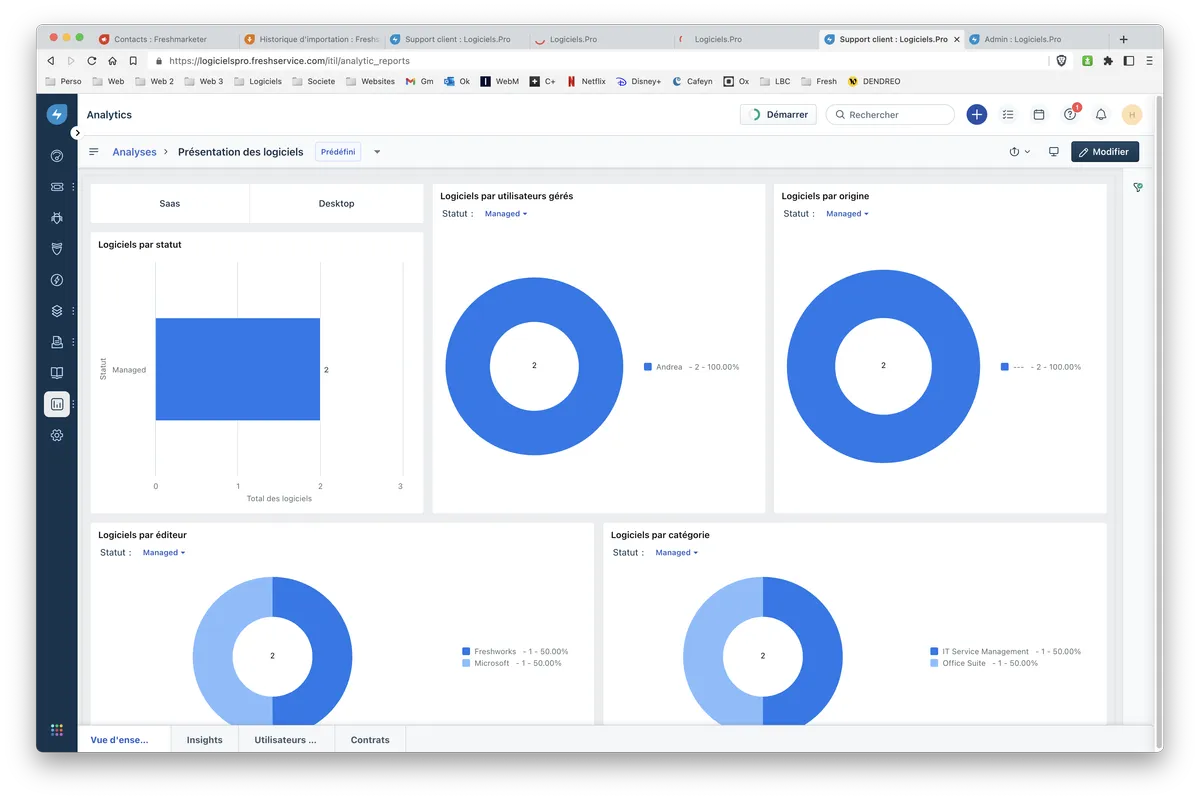
Task: Switch to Vue d'ense... bottom tab
Action: pyautogui.click(x=125, y=740)
